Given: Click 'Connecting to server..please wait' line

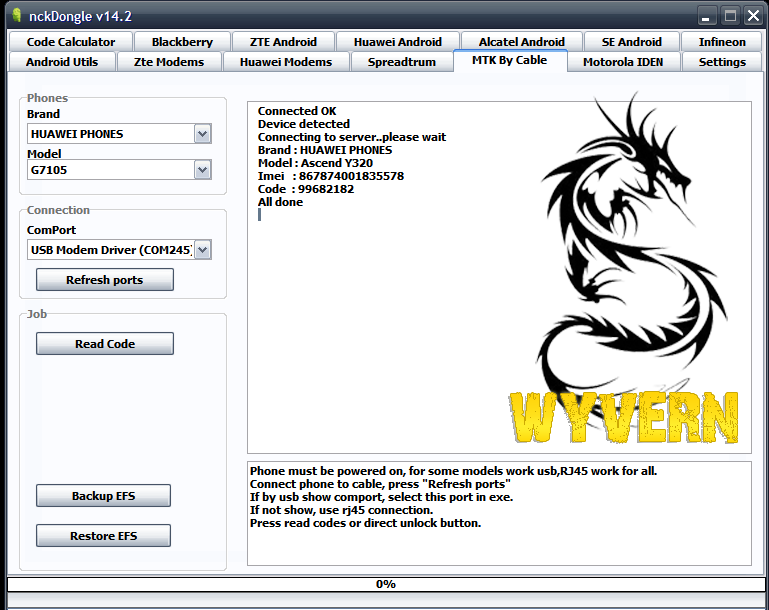Looking at the screenshot, I should pos(352,137).
